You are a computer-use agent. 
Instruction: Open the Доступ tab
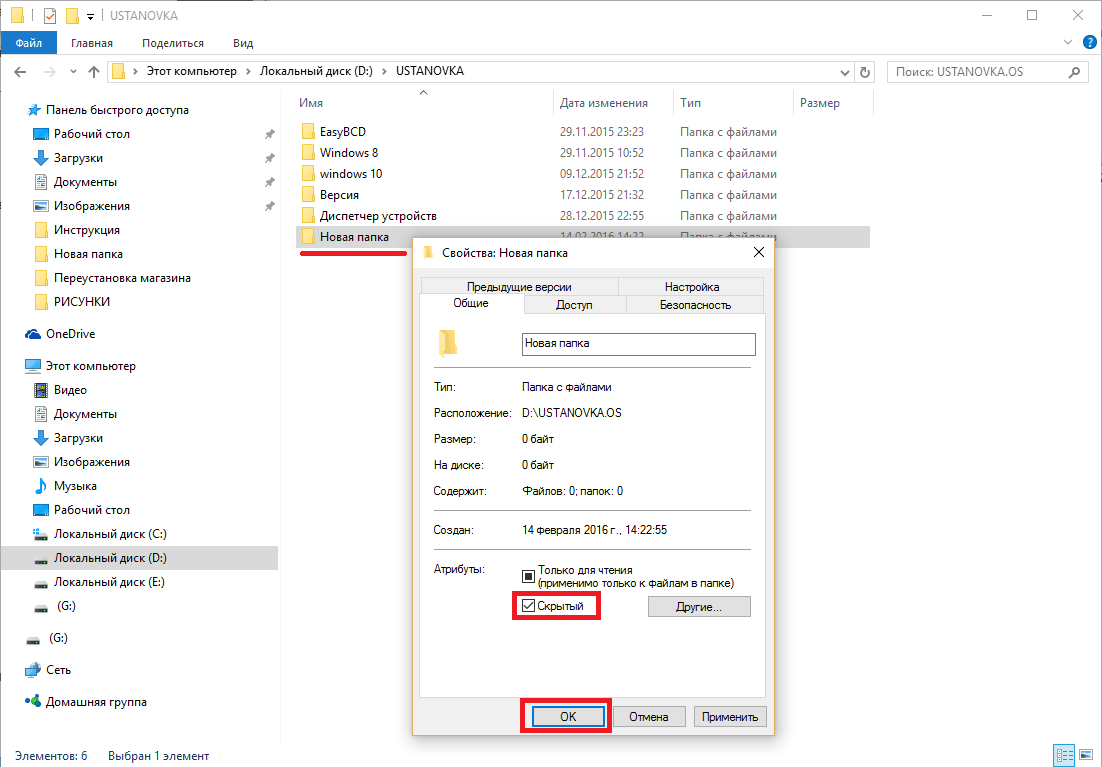point(574,305)
